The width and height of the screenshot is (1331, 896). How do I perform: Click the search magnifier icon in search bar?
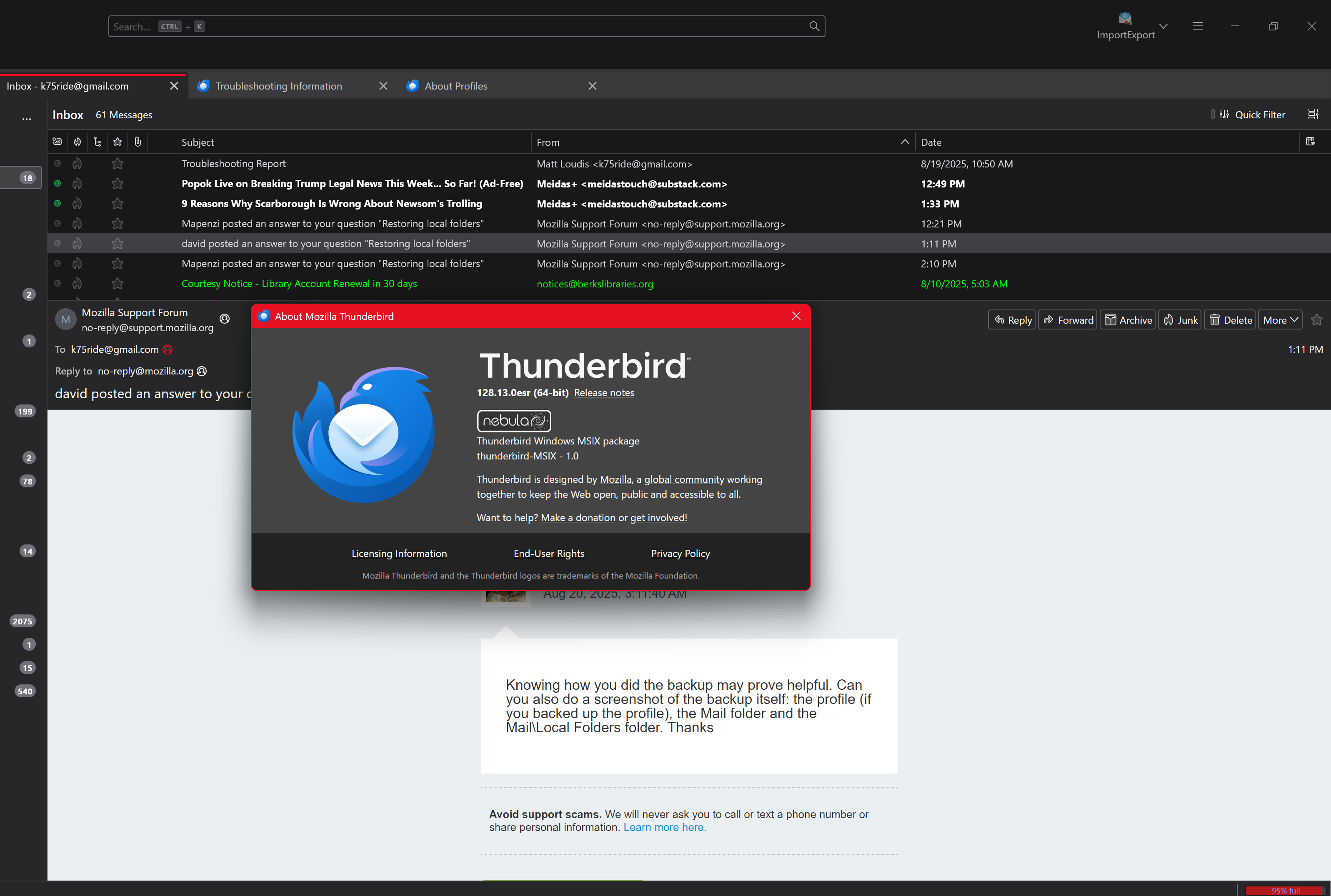click(x=814, y=26)
